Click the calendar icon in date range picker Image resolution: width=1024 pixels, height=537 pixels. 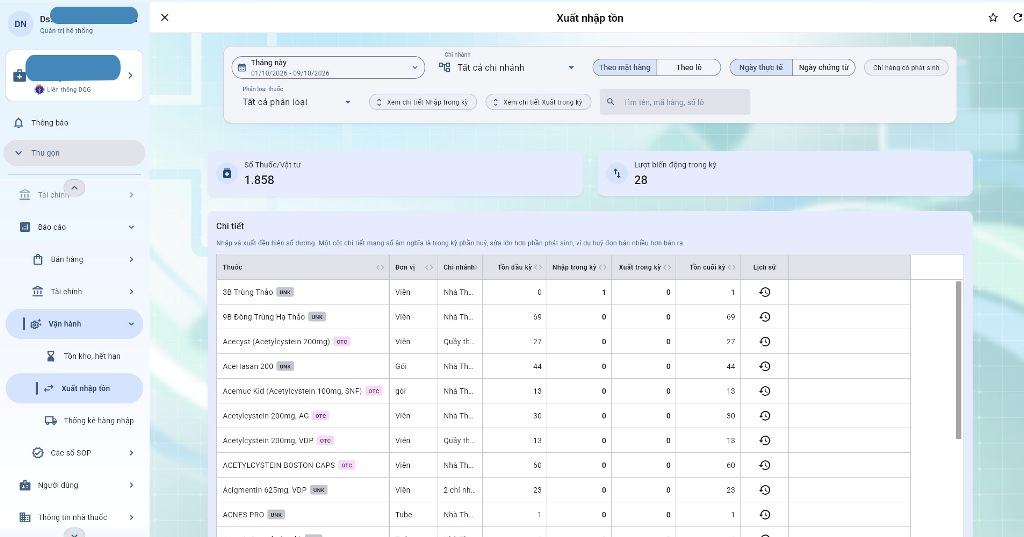click(242, 68)
